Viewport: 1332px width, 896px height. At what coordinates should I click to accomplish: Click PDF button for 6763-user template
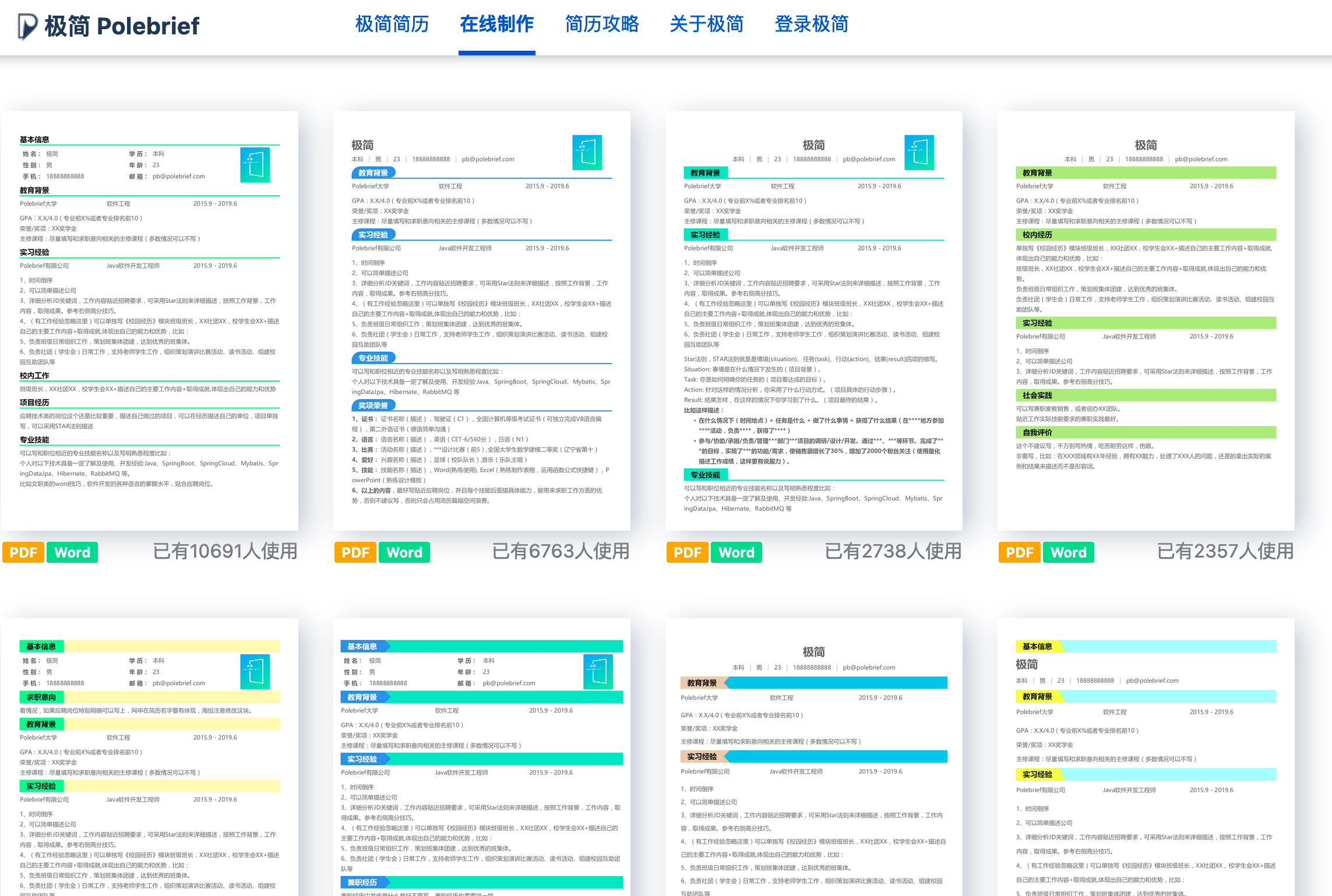coord(355,552)
